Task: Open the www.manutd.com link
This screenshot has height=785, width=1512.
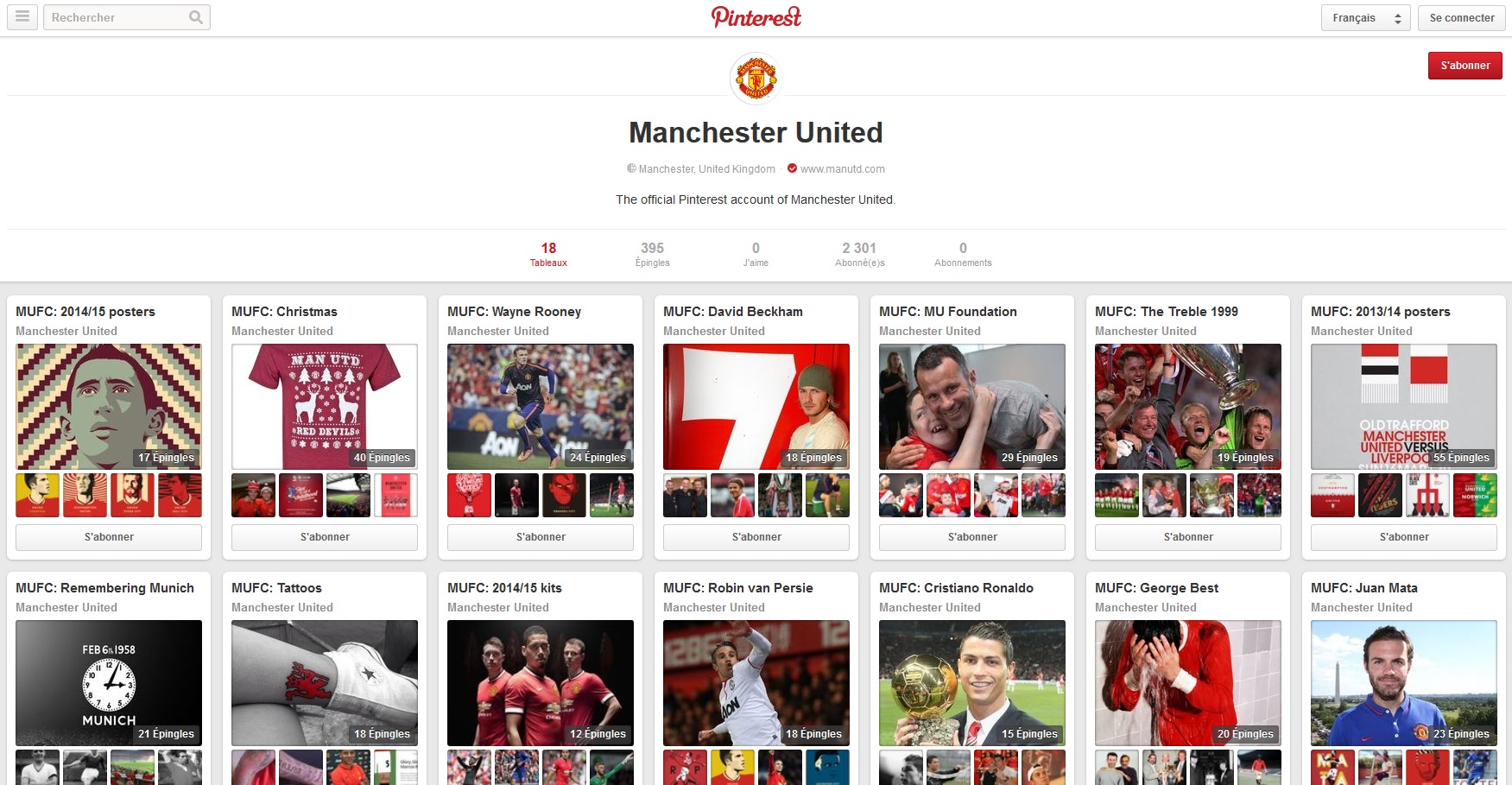Action: (x=842, y=169)
